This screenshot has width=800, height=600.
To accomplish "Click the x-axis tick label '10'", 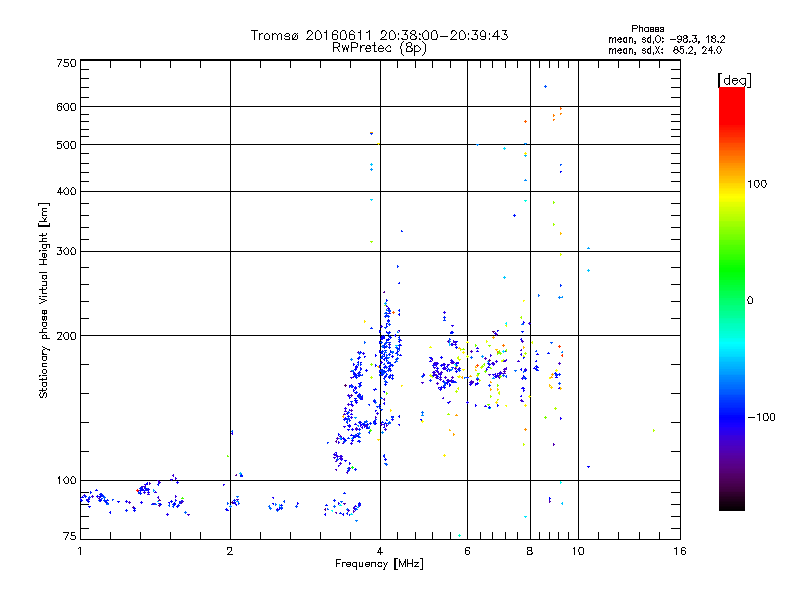I will coord(578,551).
